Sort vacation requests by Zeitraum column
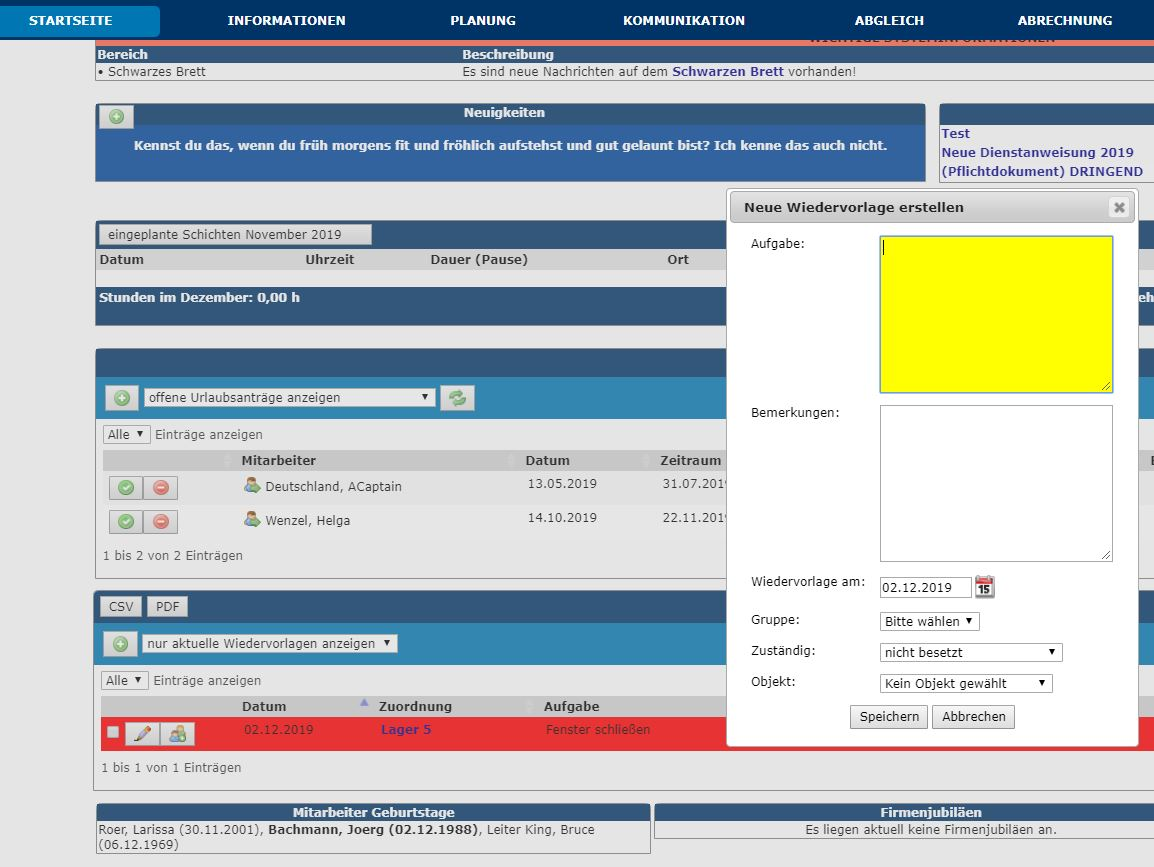Screen dimensions: 1154x867 690,461
